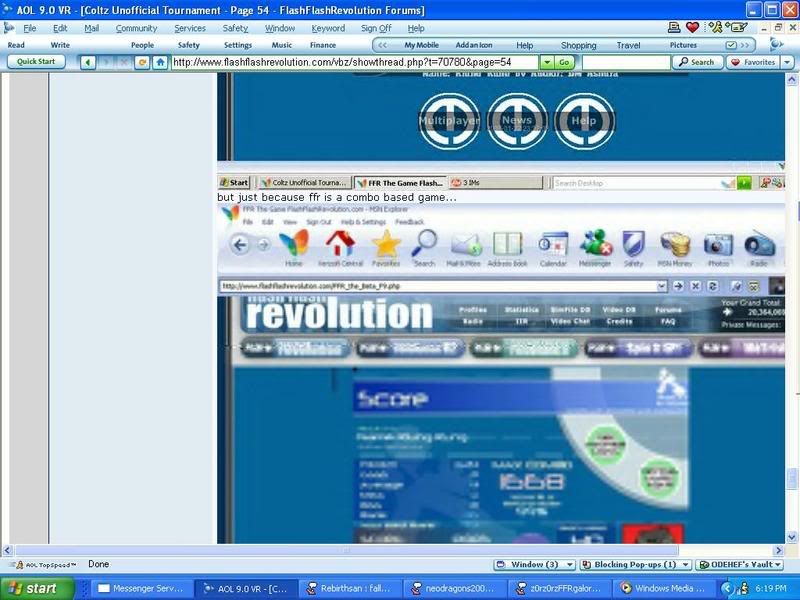Reload the page with the Refresh icon
Viewport: 800px width, 600px height.
(142, 62)
